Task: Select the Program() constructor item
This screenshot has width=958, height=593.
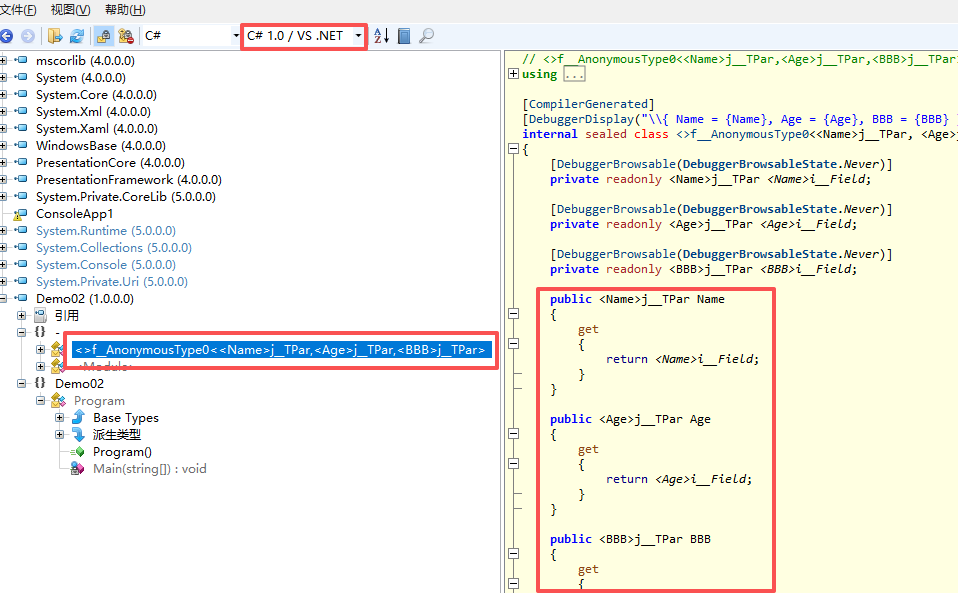Action: (122, 452)
